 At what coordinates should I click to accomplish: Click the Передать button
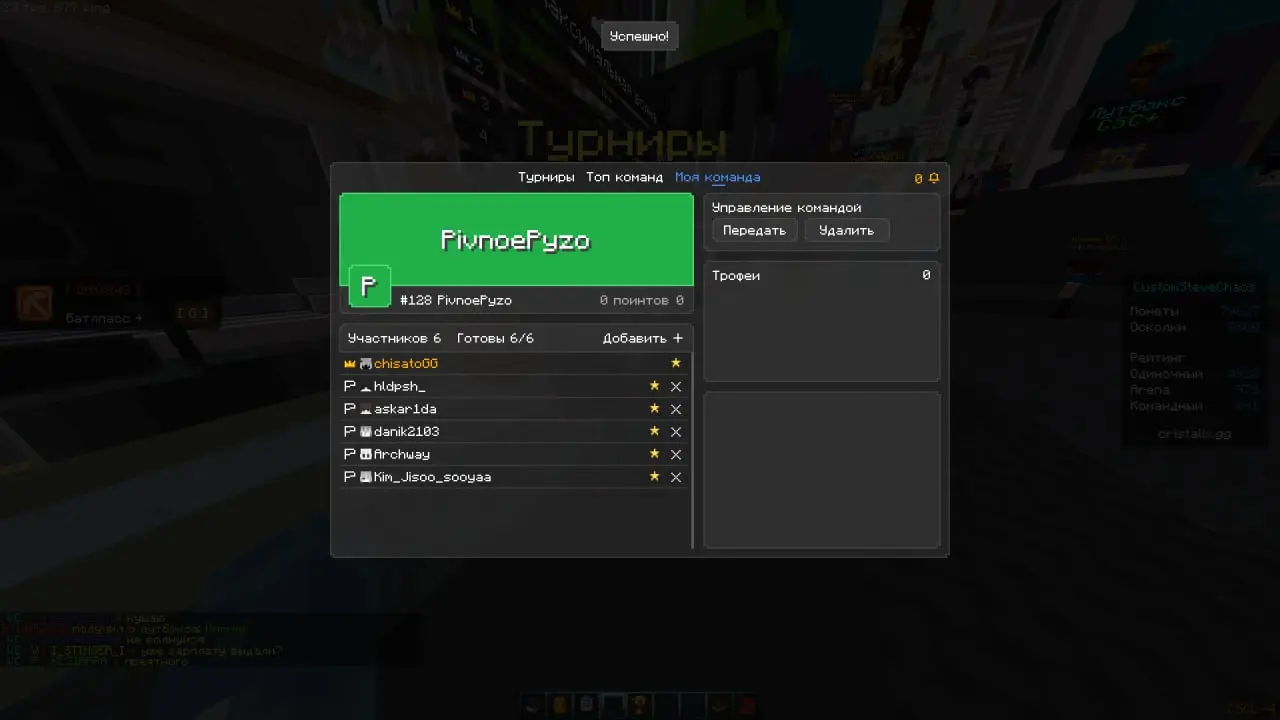click(x=755, y=230)
